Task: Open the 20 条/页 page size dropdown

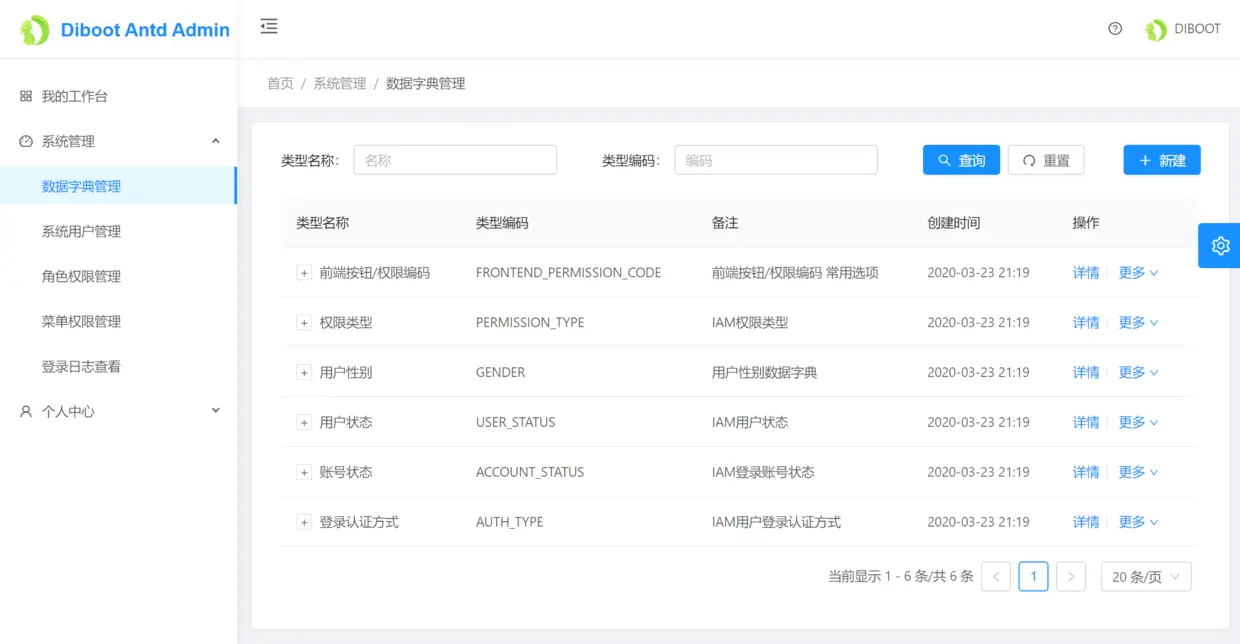Action: [1146, 576]
